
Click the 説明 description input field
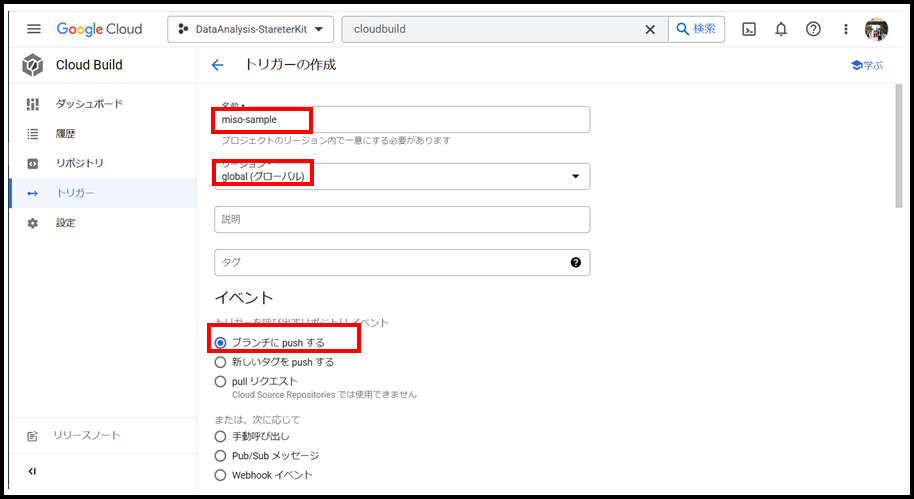coord(401,219)
